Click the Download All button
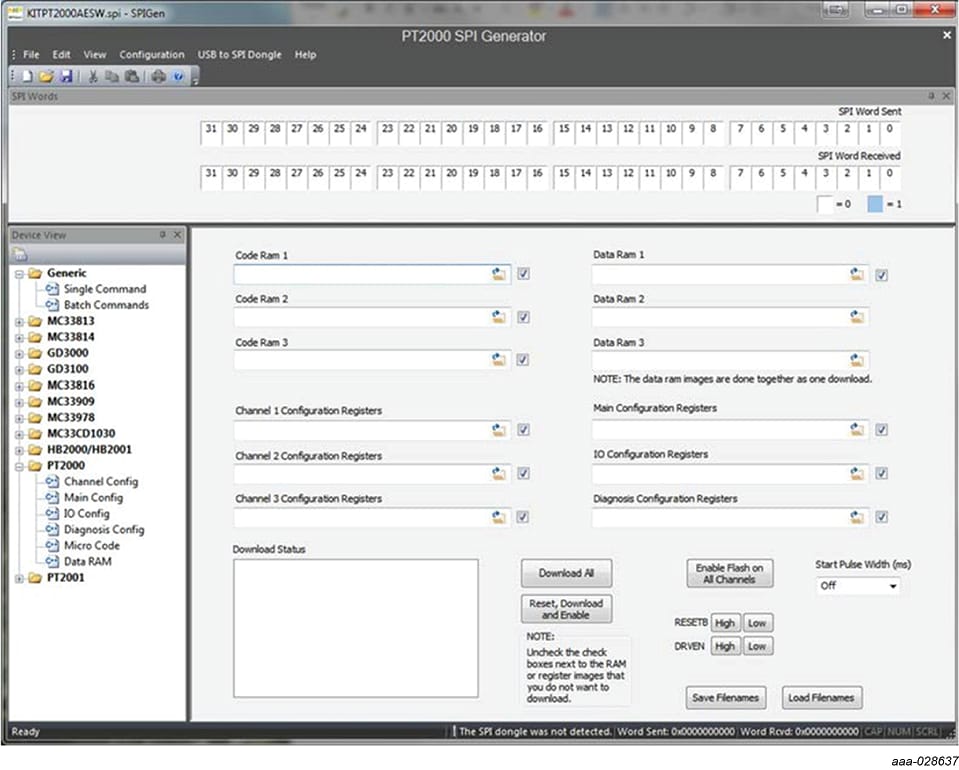 pyautogui.click(x=566, y=573)
